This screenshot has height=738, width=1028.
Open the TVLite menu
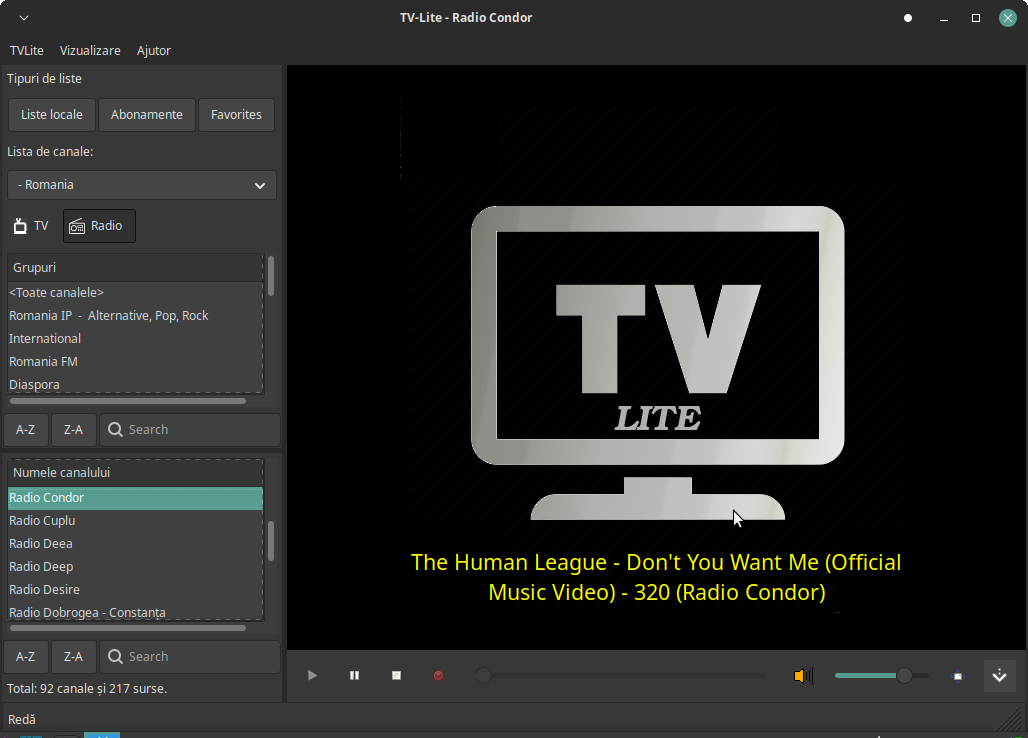(27, 50)
